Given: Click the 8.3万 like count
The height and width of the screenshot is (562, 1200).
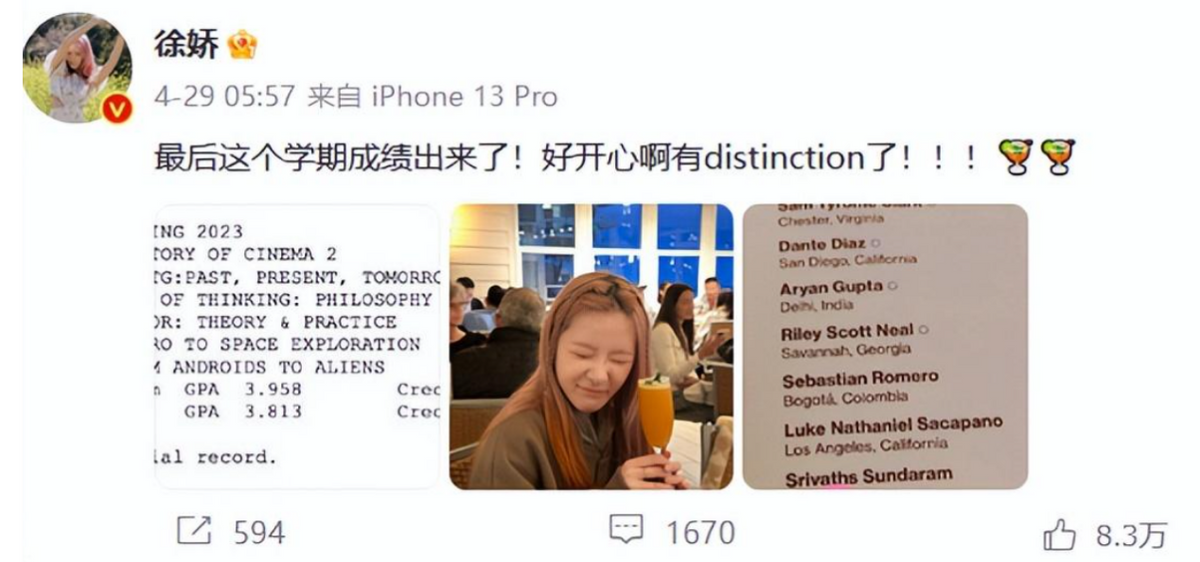Looking at the screenshot, I should coord(1131,535).
